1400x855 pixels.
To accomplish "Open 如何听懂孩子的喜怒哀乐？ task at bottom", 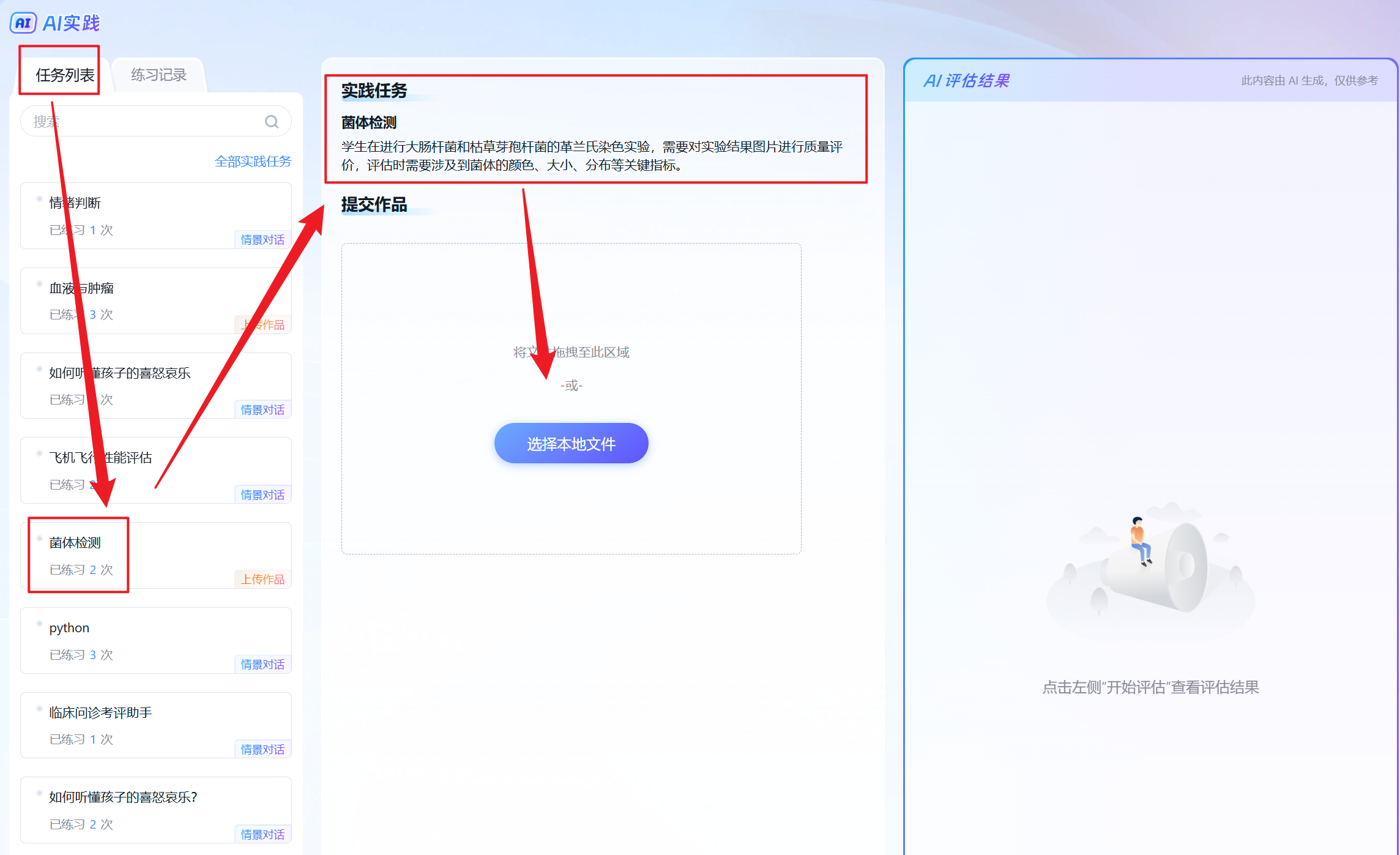I will click(155, 810).
